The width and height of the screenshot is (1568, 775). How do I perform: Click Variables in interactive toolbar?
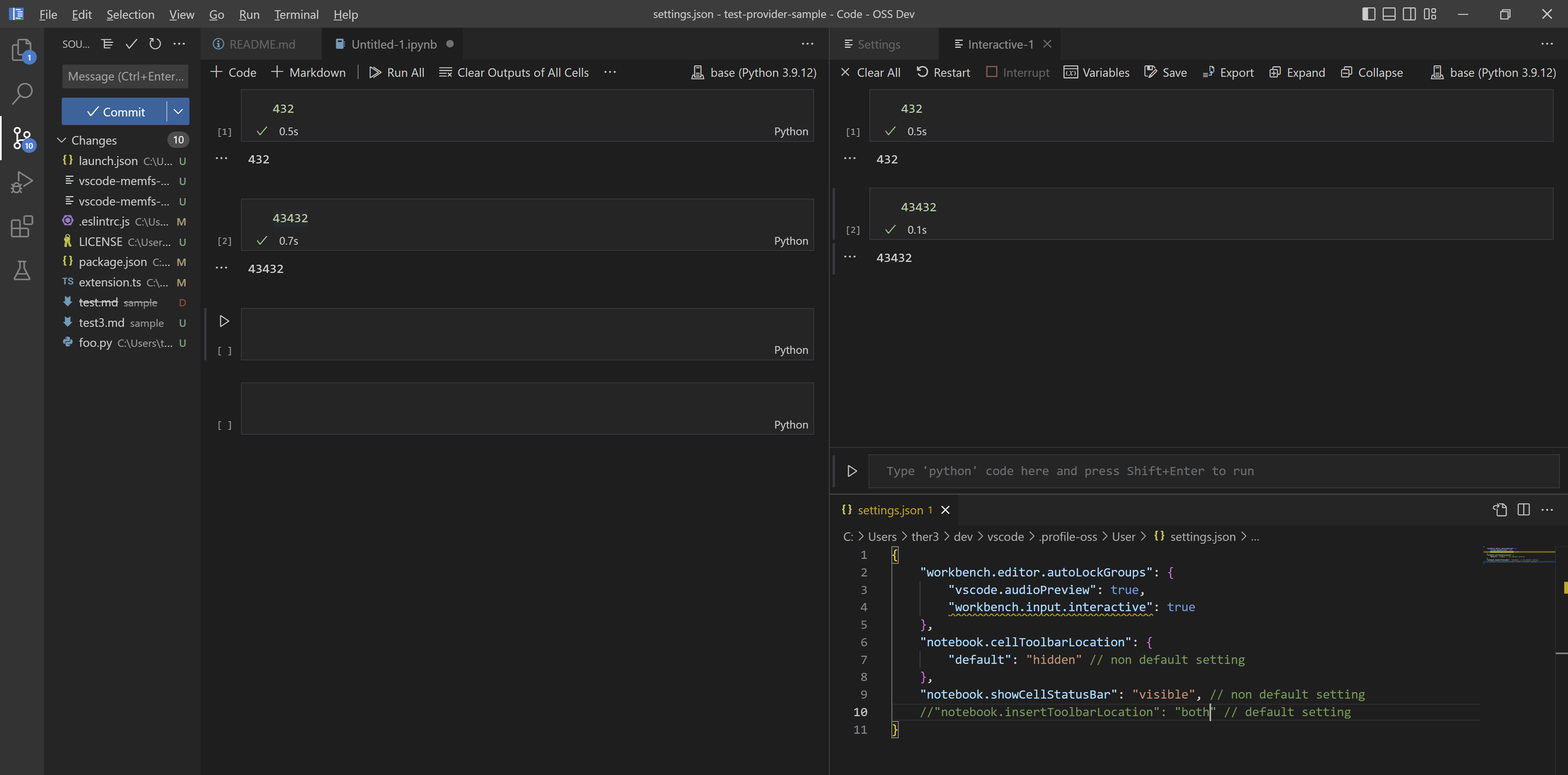(x=1096, y=72)
